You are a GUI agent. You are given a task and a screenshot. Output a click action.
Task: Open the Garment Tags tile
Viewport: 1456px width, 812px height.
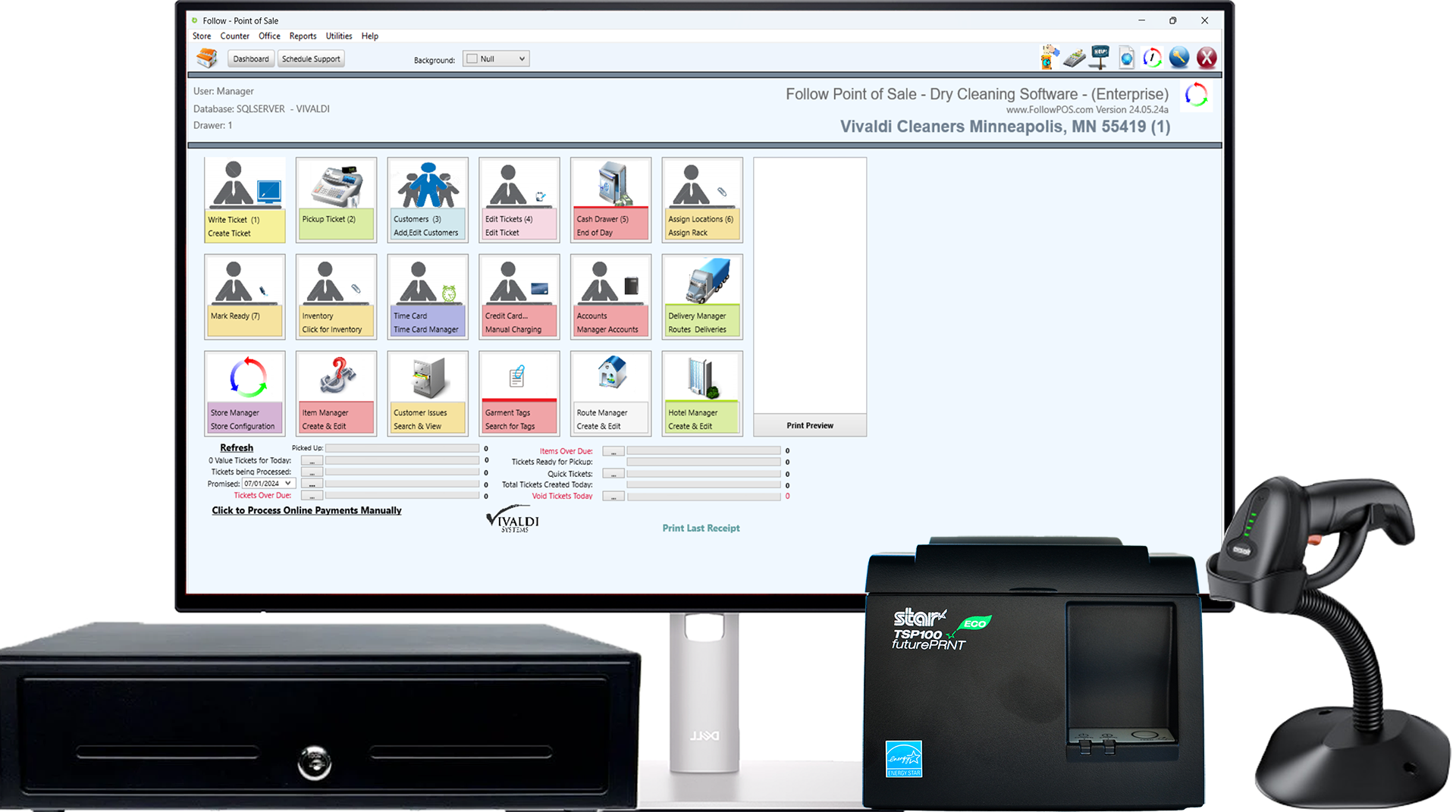point(519,393)
